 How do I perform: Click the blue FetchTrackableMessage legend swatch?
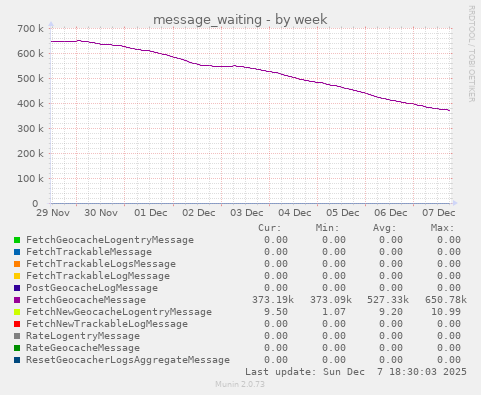click(x=17, y=252)
